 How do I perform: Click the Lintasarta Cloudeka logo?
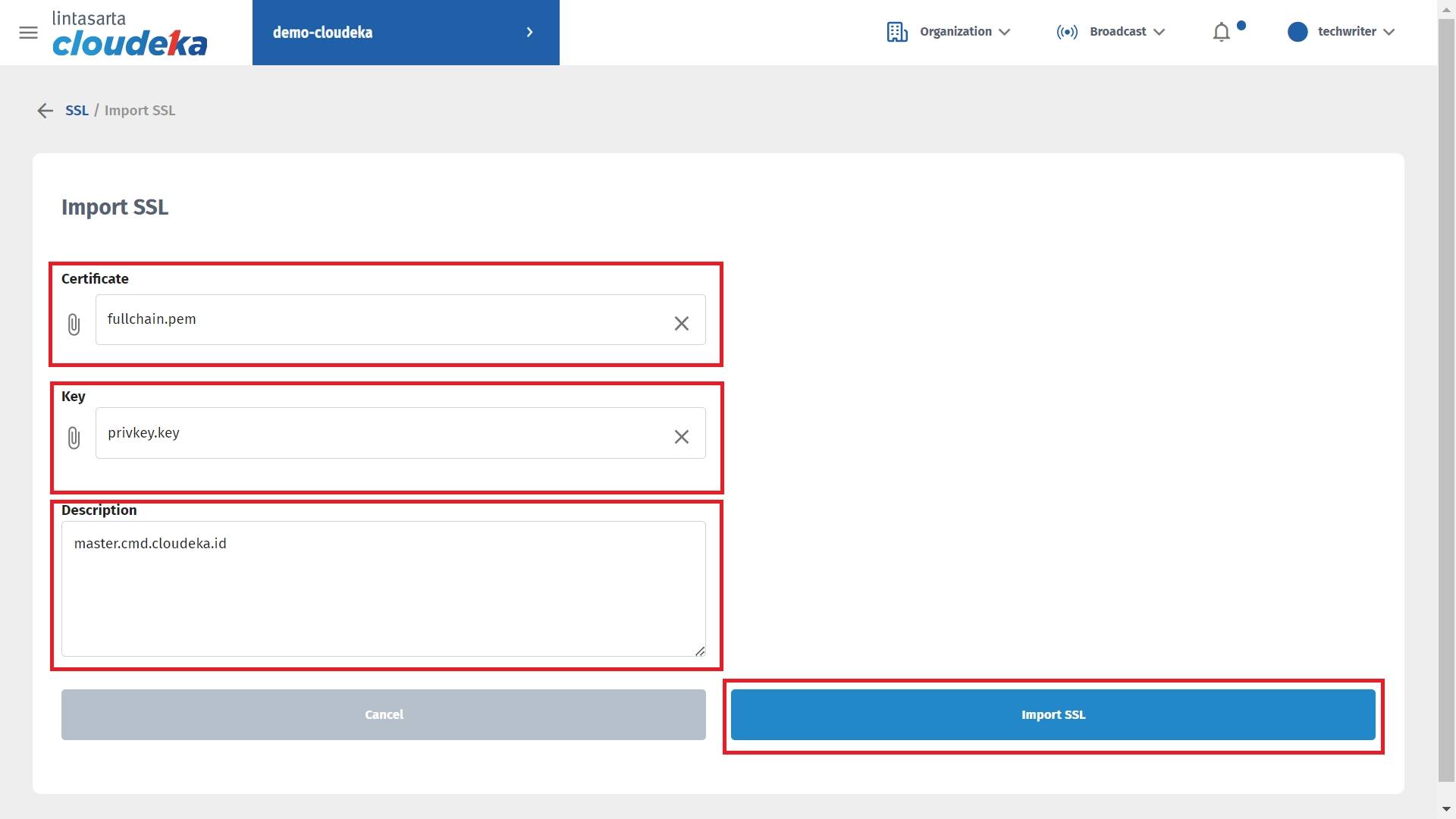pos(129,34)
